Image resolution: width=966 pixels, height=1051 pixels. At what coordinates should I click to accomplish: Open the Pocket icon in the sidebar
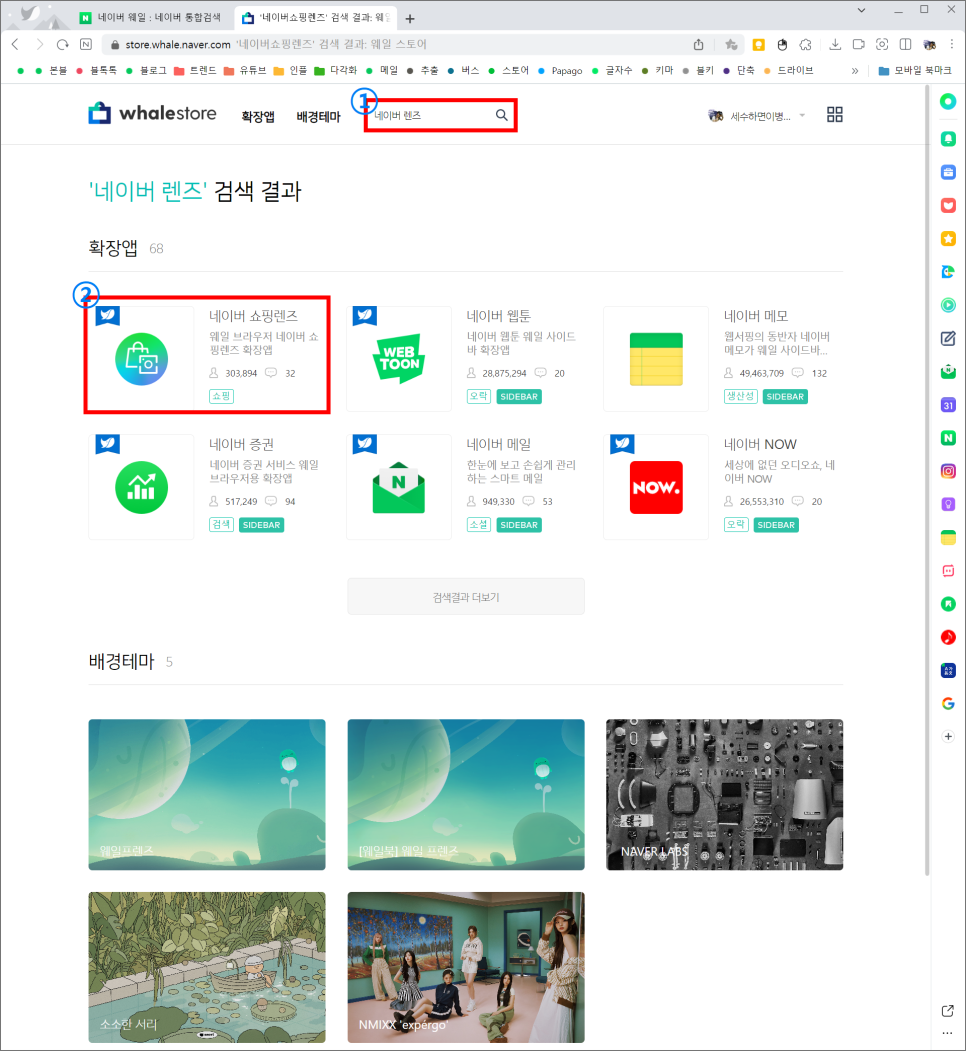coord(948,205)
